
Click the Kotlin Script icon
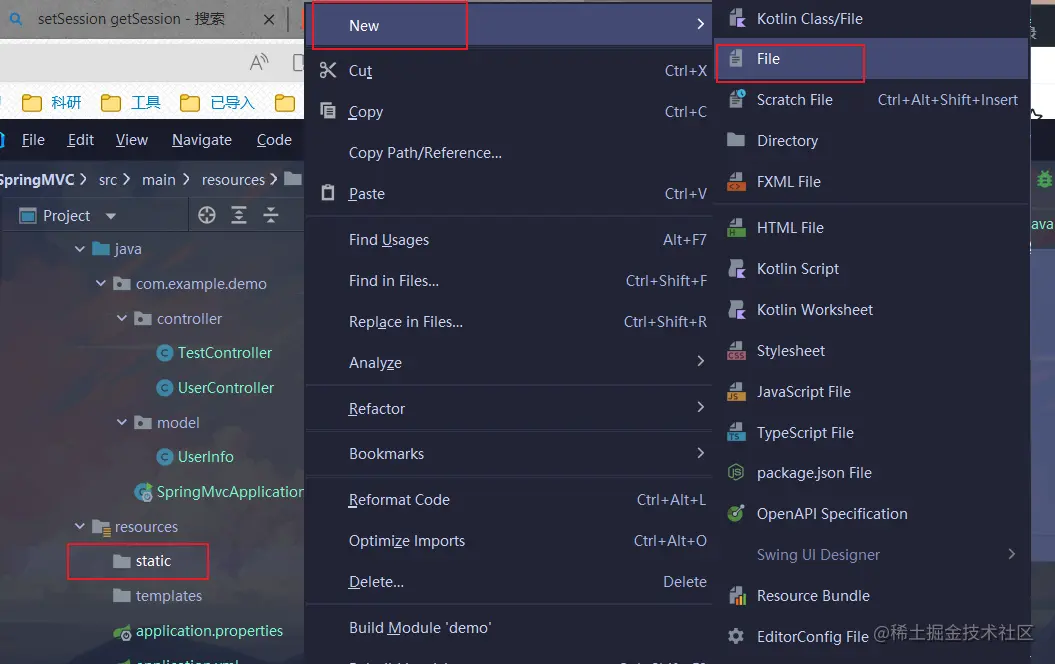click(x=737, y=269)
